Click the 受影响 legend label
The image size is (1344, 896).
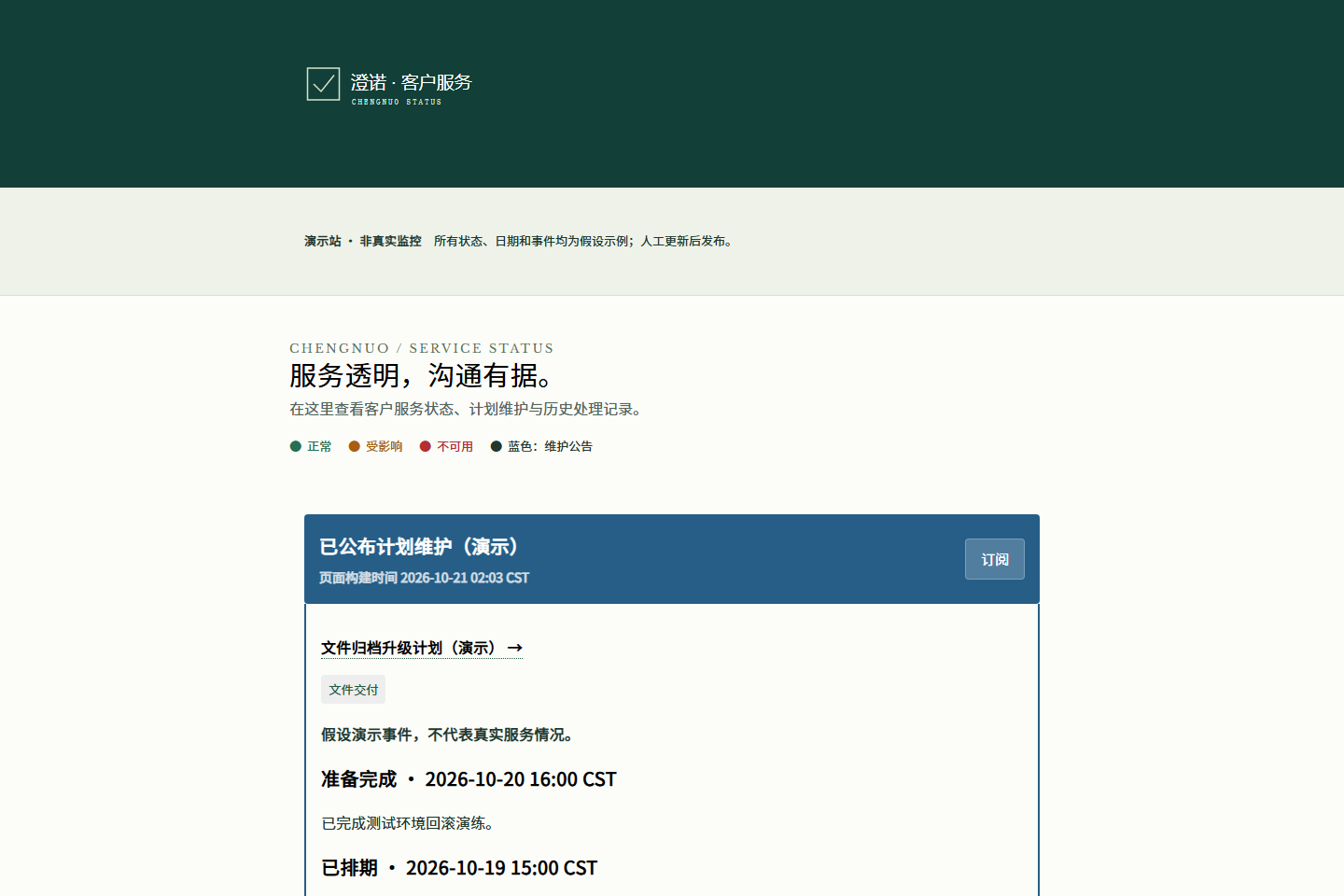pos(385,446)
